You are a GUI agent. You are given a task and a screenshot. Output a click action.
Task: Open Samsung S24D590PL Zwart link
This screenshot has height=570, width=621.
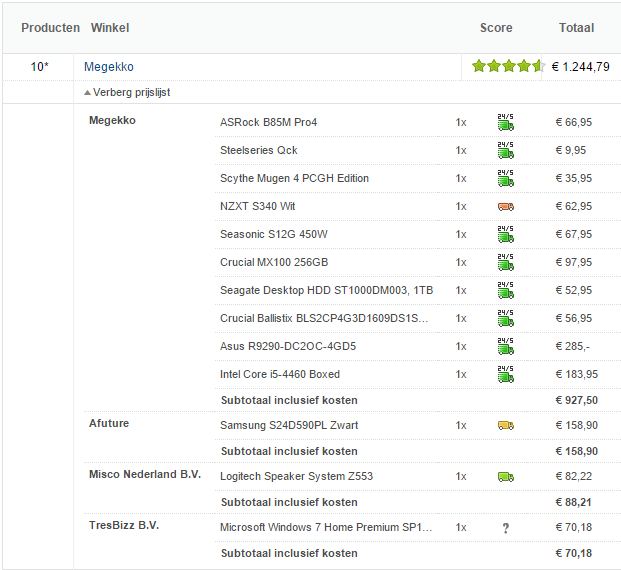click(289, 425)
